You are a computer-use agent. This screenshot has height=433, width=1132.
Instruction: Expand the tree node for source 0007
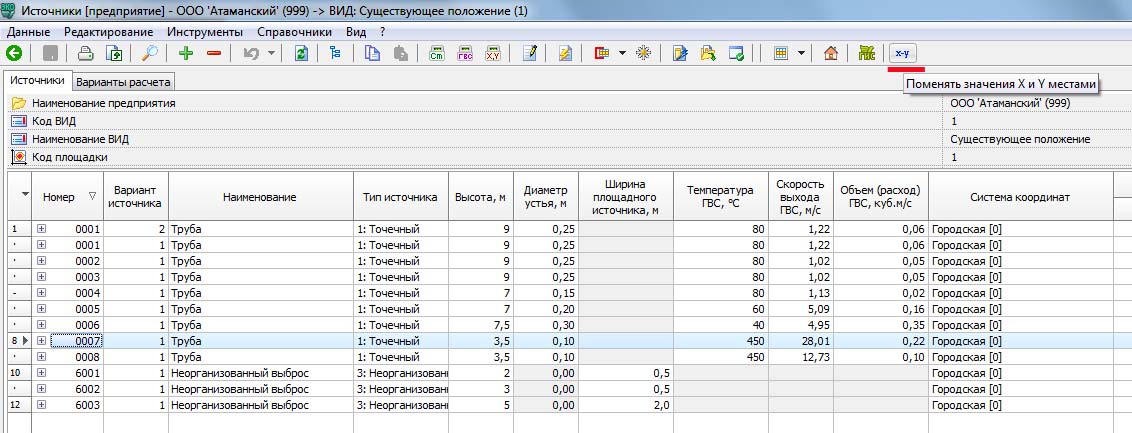[x=42, y=341]
